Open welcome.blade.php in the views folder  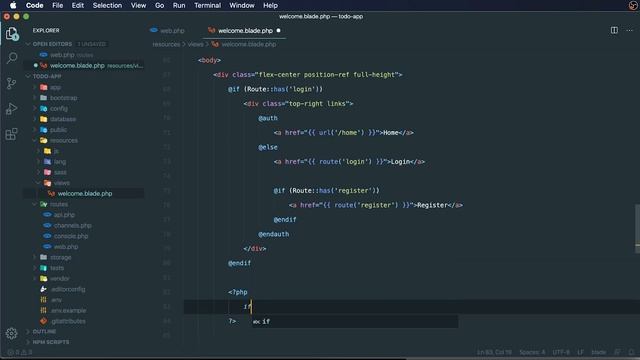coord(84,193)
